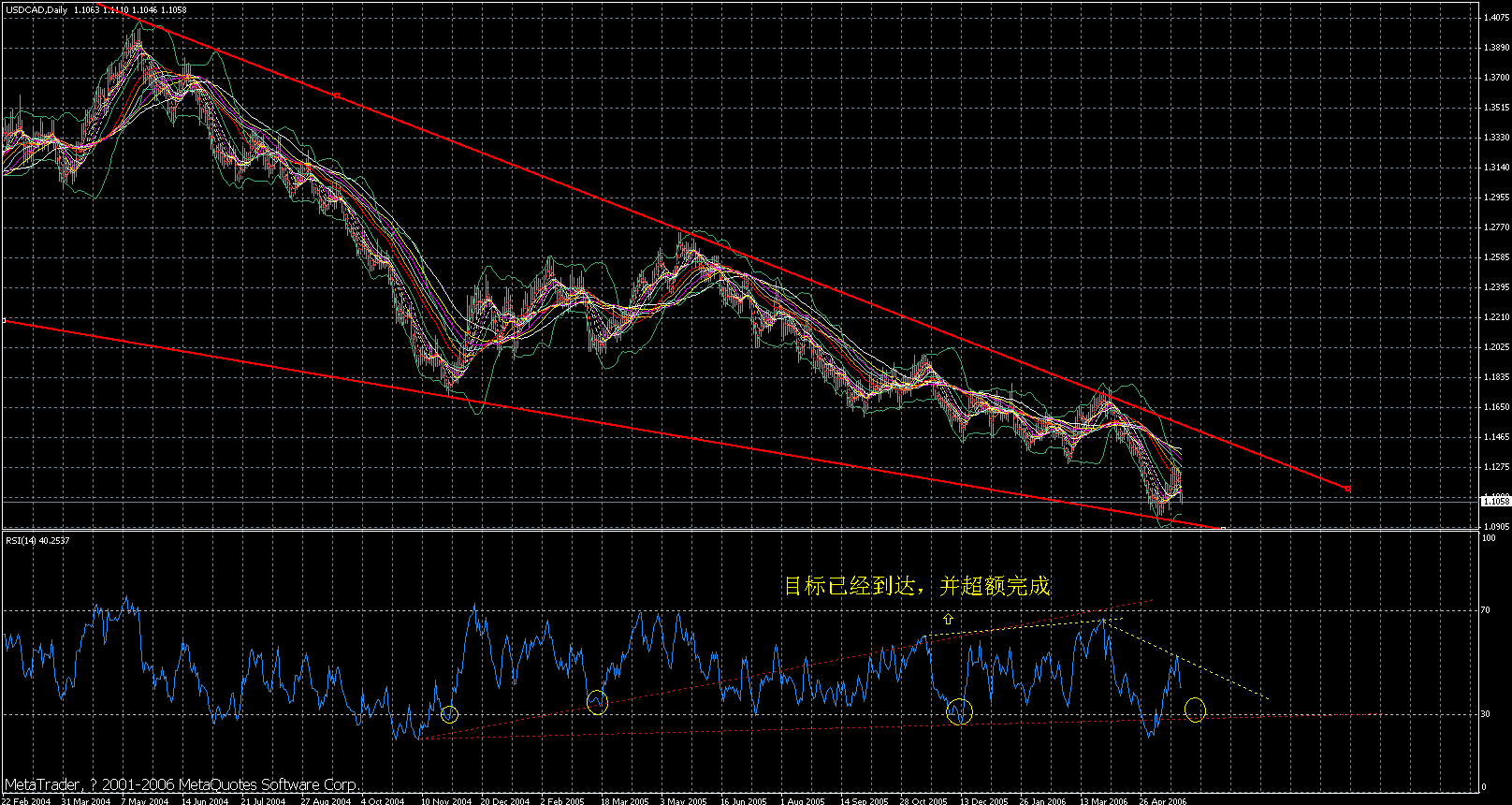Click price level 1.2585 on the scale
Viewport: 1512px width, 805px height.
pyautogui.click(x=1496, y=256)
